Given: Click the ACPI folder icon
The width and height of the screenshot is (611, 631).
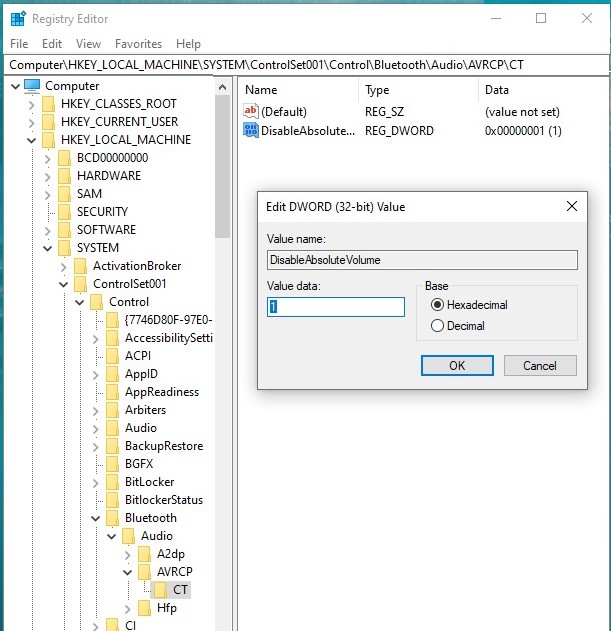Looking at the screenshot, I should (x=112, y=356).
